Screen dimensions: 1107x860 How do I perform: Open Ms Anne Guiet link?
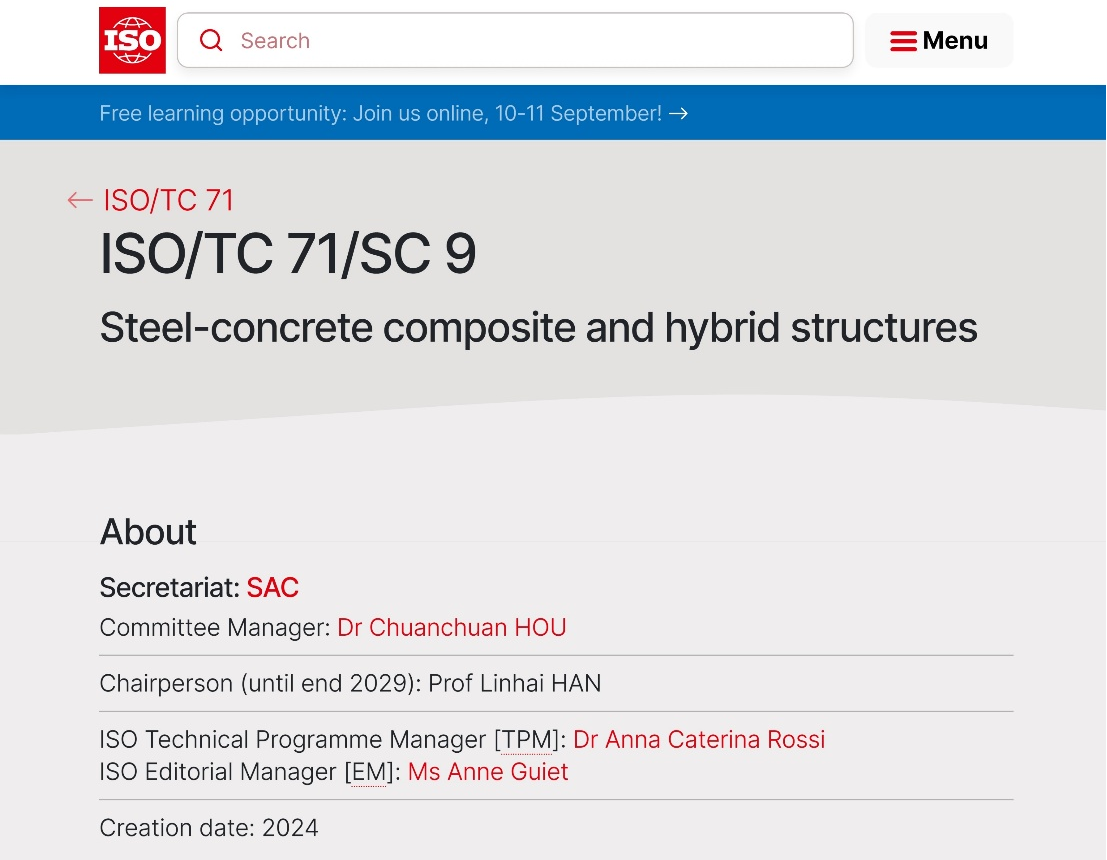(x=488, y=772)
